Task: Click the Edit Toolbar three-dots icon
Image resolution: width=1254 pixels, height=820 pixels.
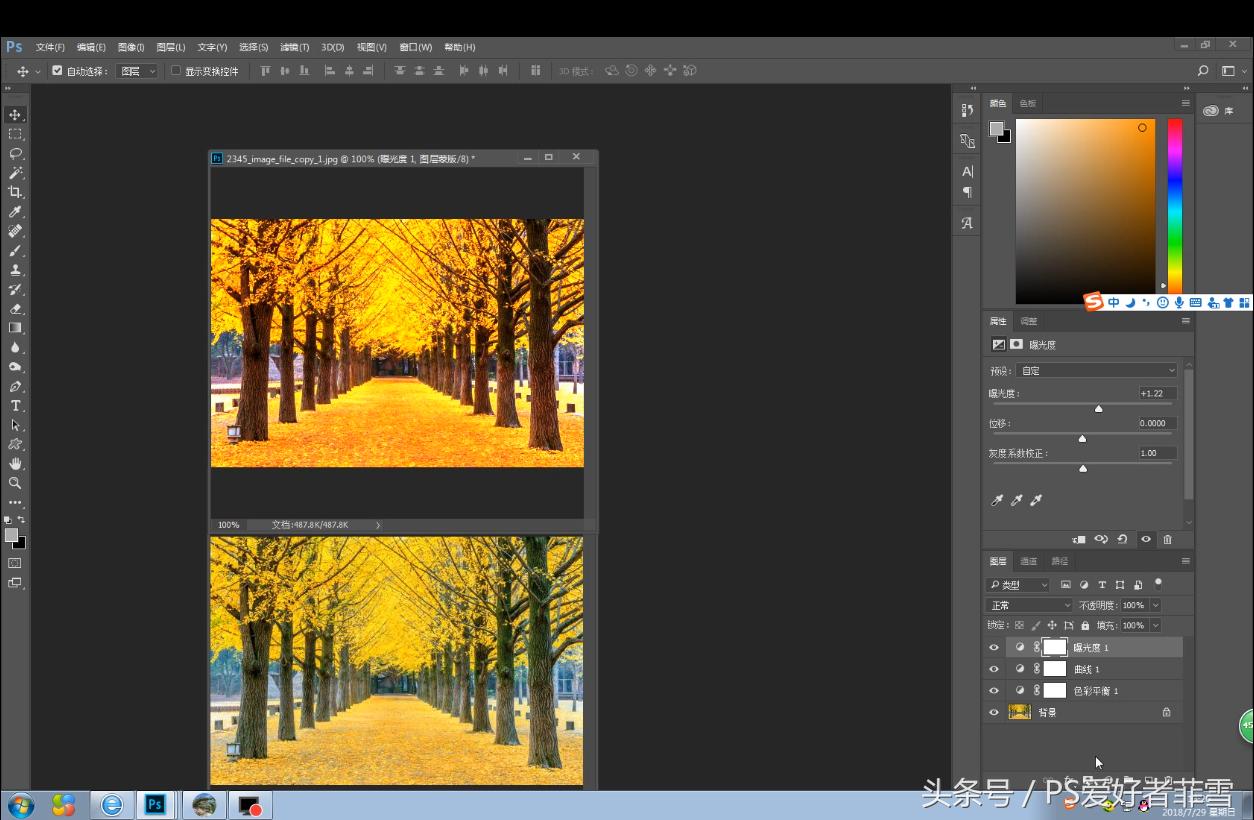Action: pyautogui.click(x=15, y=502)
